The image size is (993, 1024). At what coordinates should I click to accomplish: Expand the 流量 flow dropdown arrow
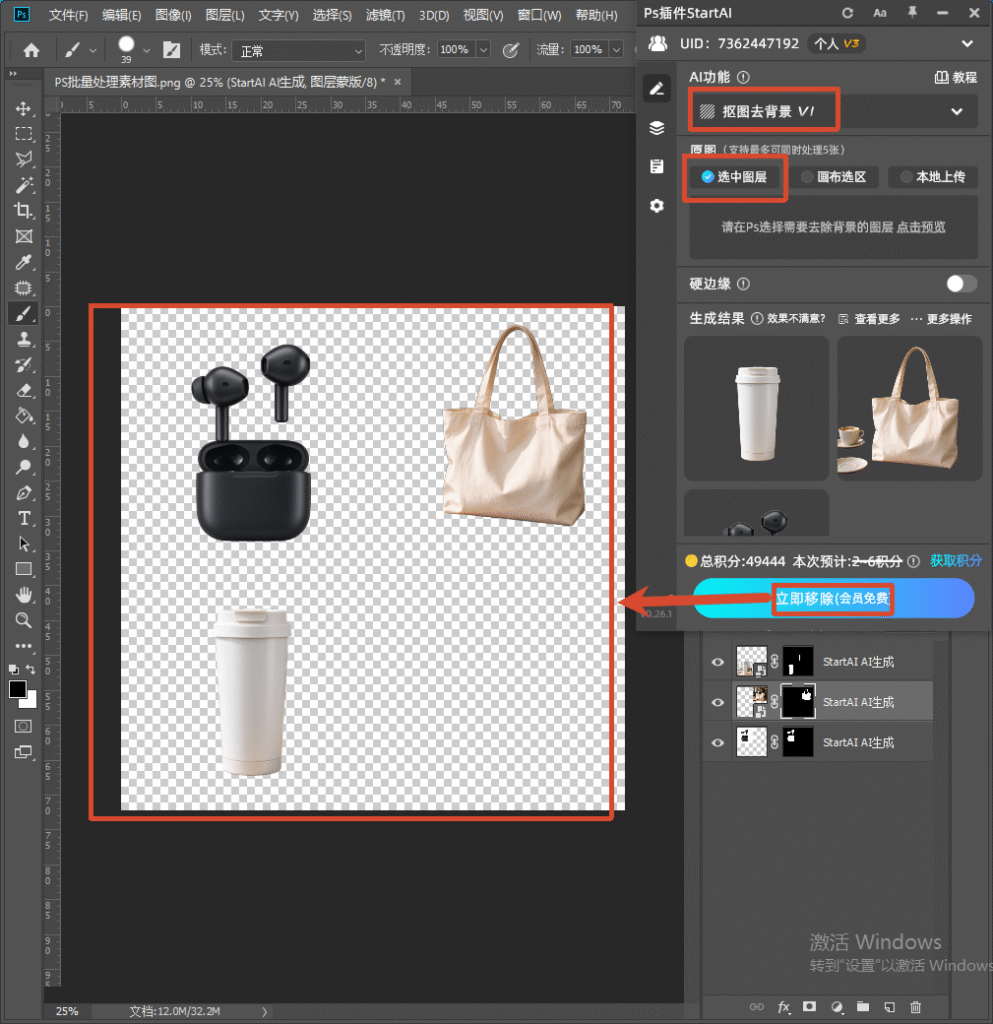pos(616,50)
